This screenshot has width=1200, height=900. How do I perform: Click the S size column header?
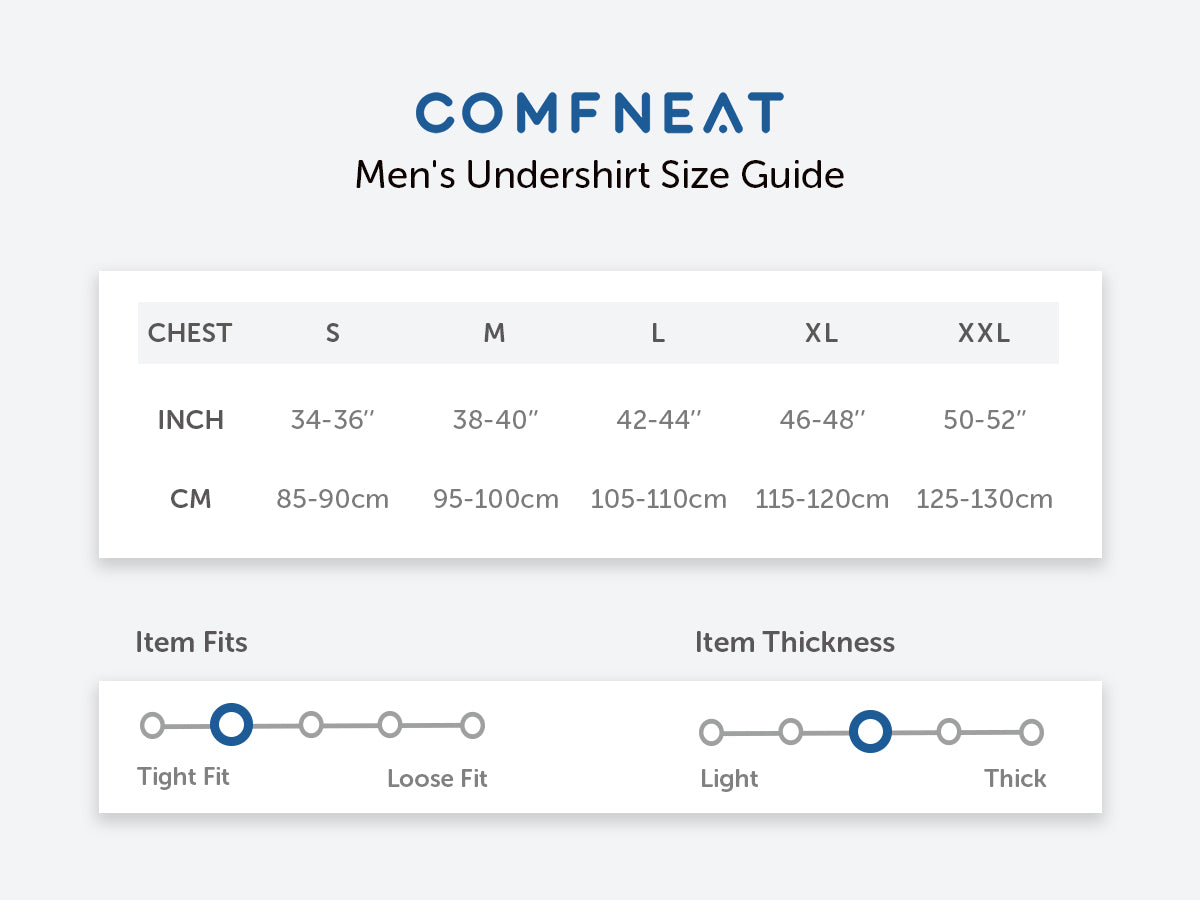click(x=333, y=333)
